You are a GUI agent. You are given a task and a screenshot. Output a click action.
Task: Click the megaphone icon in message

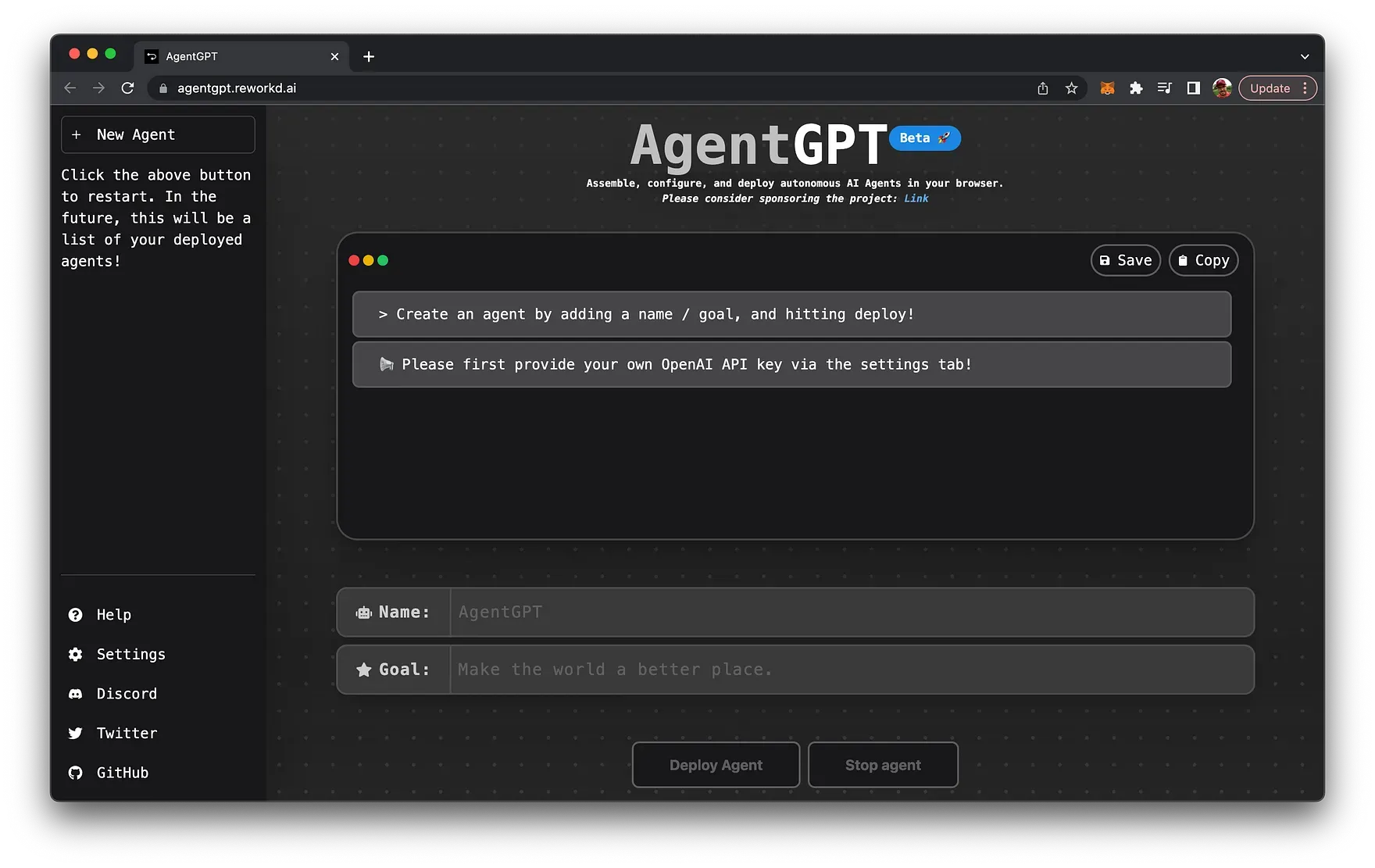coord(386,364)
